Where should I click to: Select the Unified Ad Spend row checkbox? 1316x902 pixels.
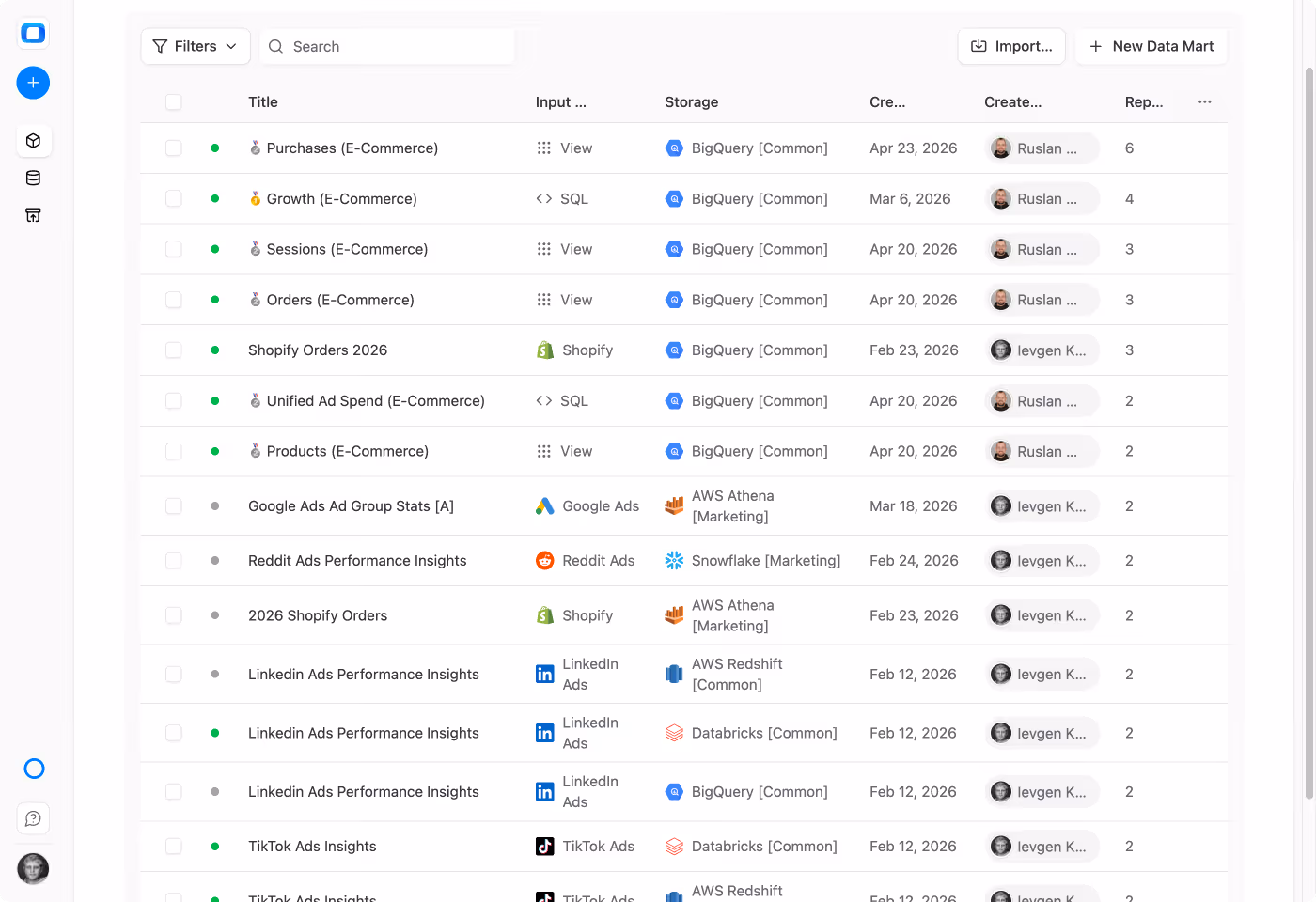(x=174, y=401)
